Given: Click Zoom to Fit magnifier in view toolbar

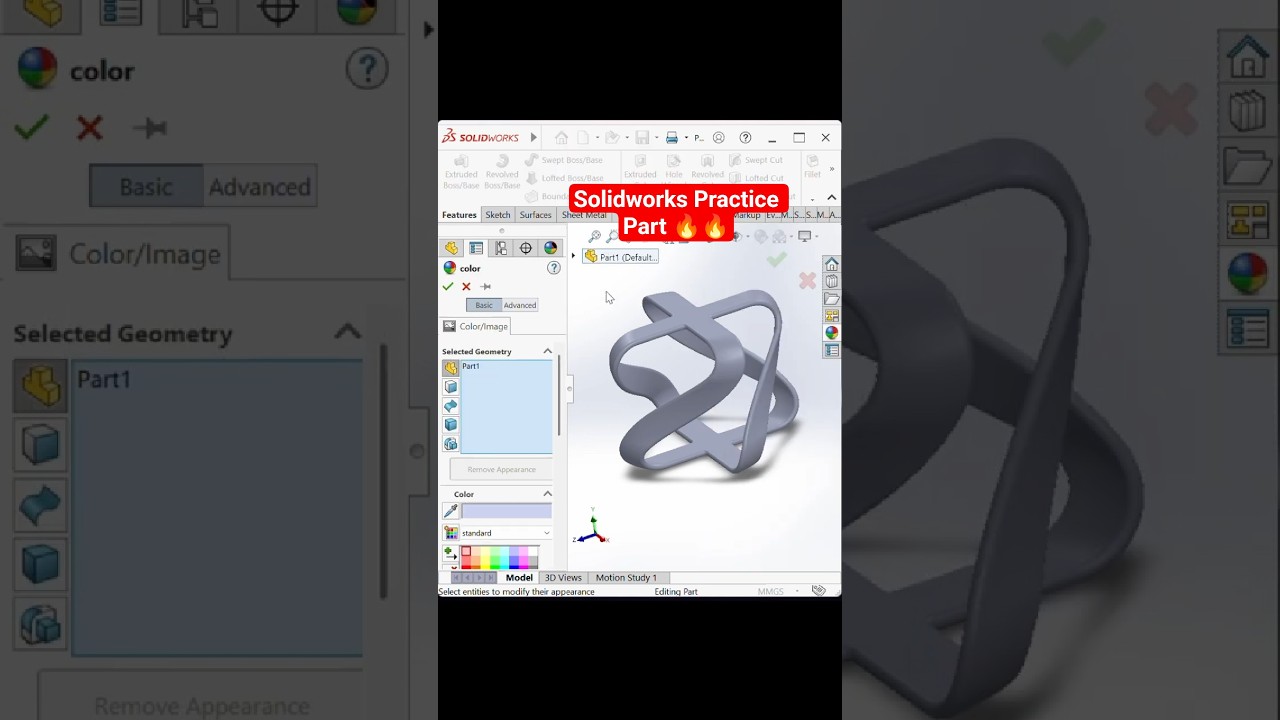Looking at the screenshot, I should pos(594,237).
